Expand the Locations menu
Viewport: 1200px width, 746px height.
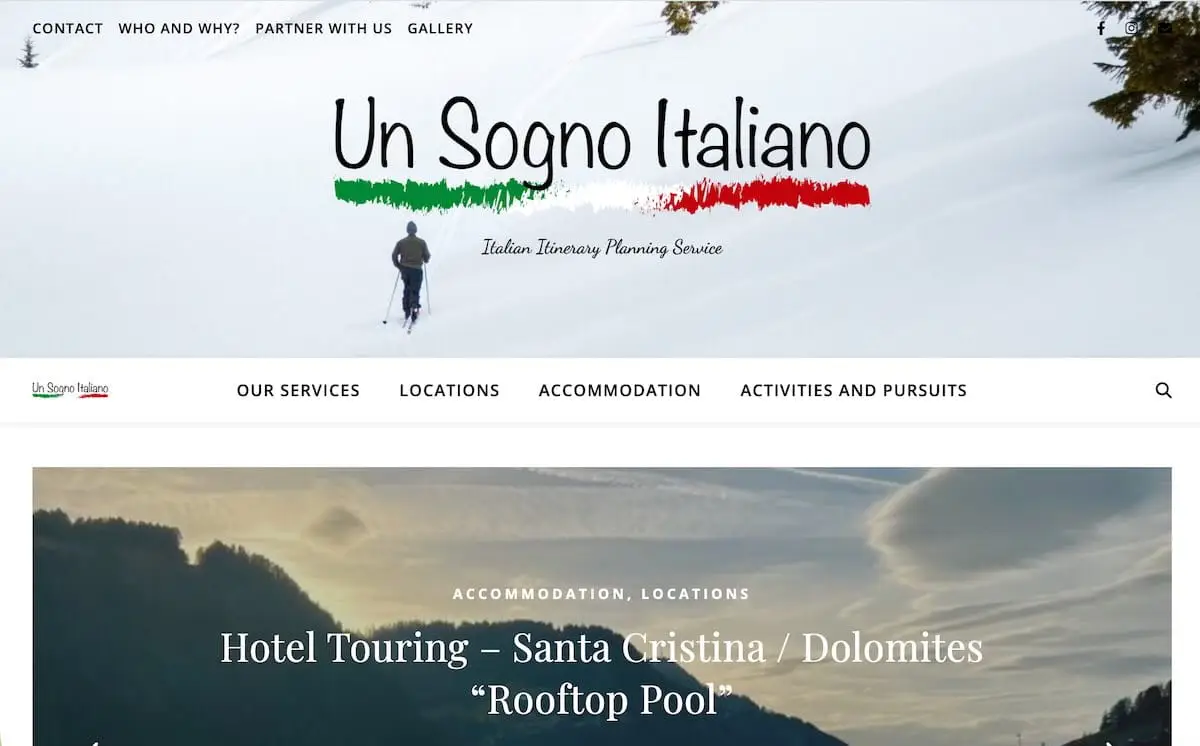[x=449, y=390]
